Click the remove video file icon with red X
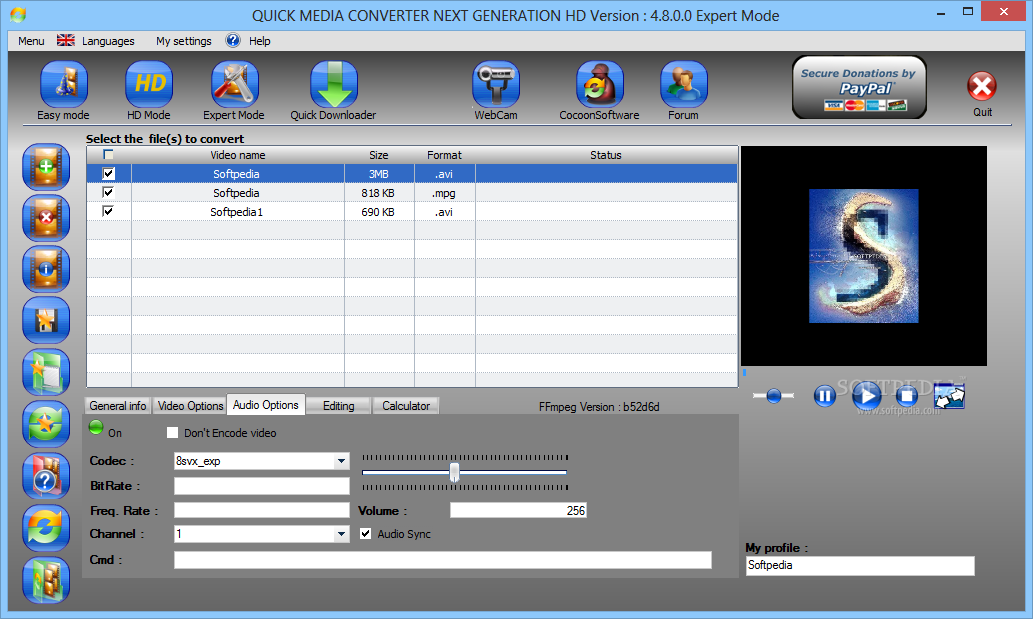This screenshot has height=619, width=1033. tap(46, 218)
